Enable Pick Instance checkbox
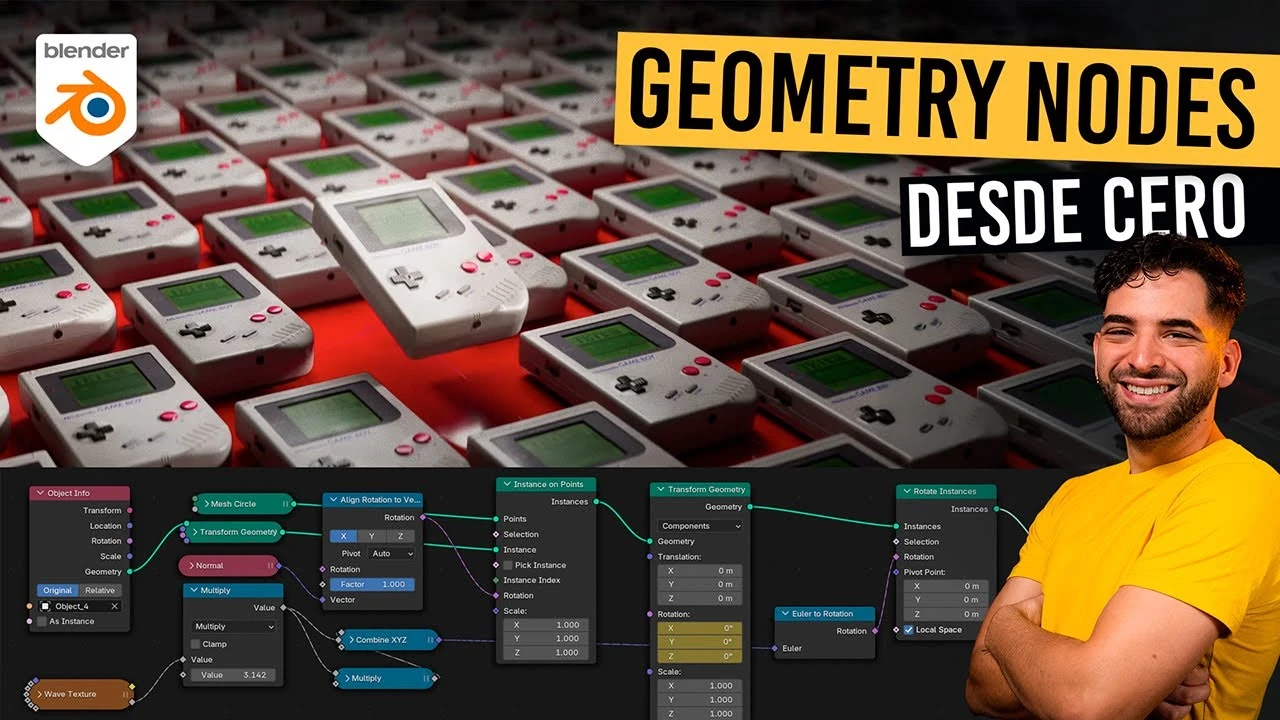This screenshot has width=1280, height=720. pyautogui.click(x=509, y=565)
